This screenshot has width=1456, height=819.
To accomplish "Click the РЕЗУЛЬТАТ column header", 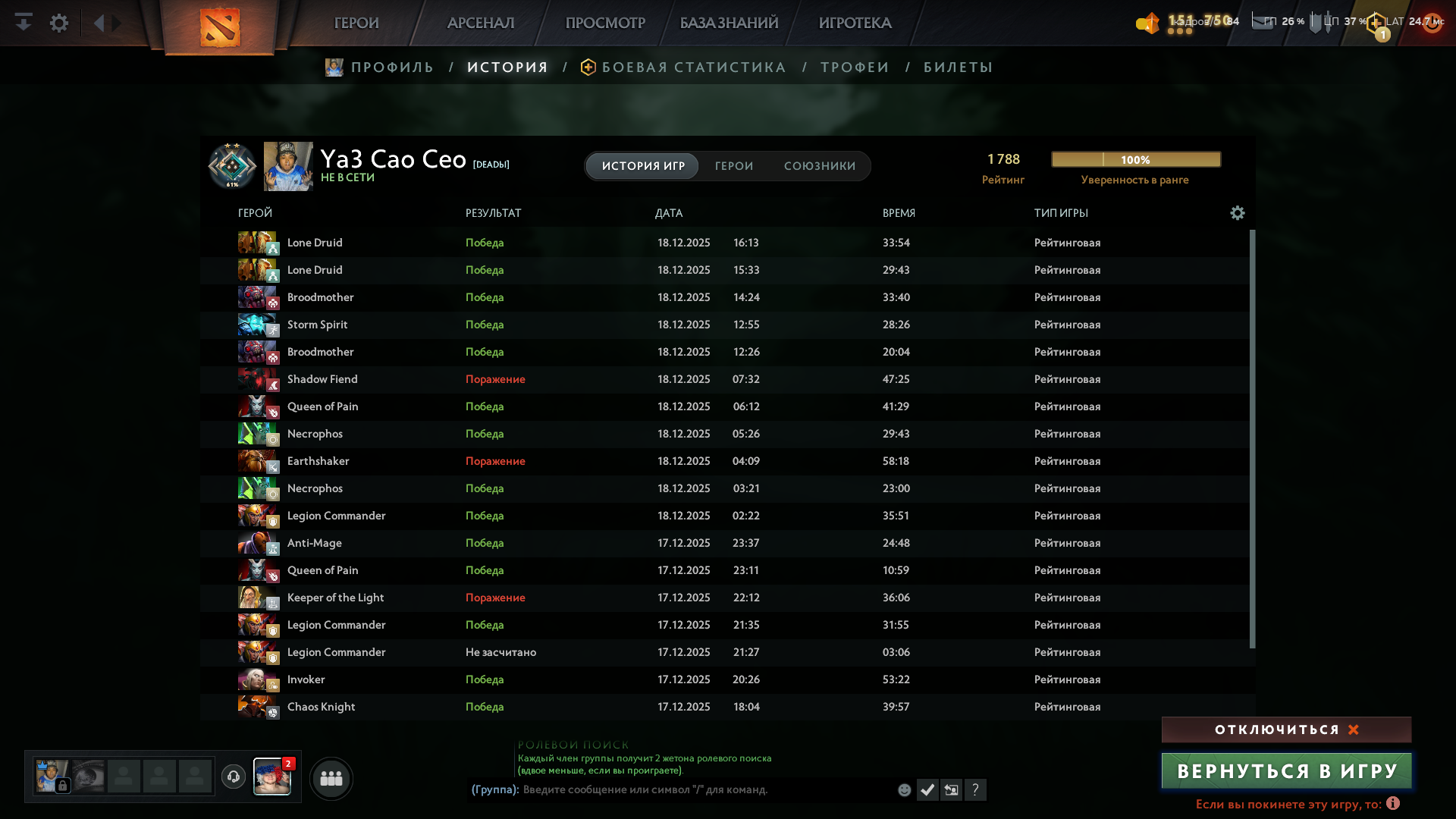I will point(493,213).
